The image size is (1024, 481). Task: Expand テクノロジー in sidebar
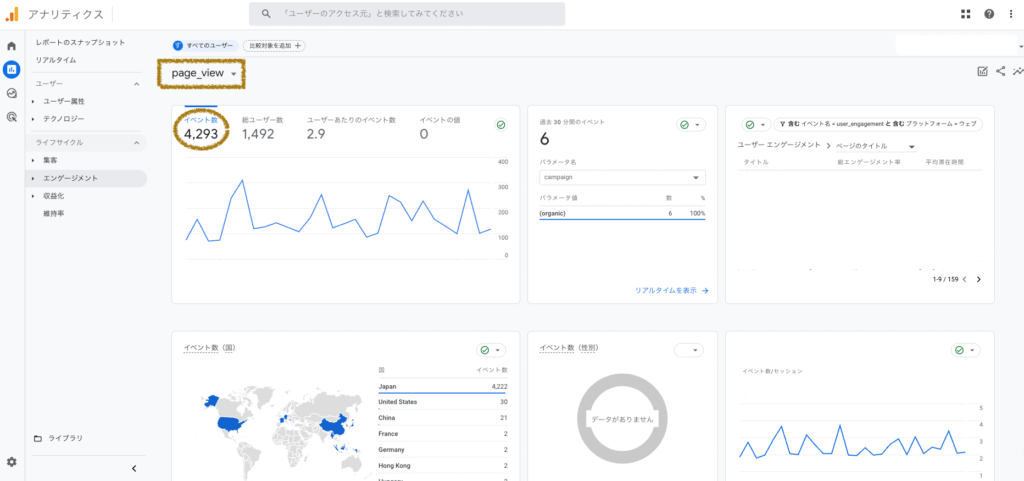point(33,119)
